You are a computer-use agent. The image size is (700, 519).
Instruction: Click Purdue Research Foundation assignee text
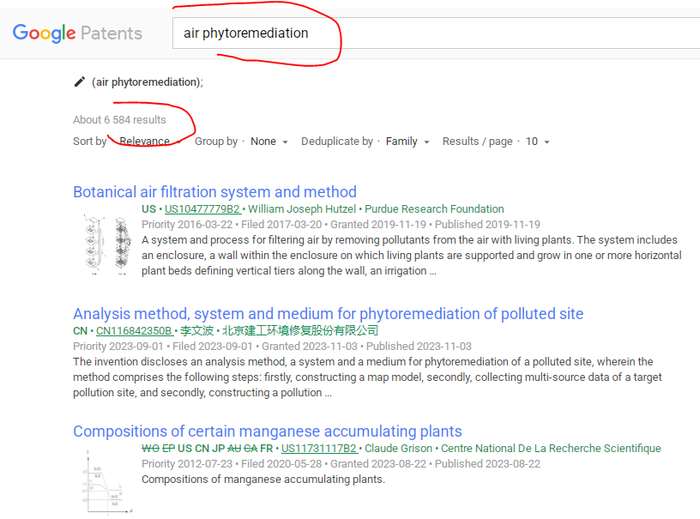[434, 209]
